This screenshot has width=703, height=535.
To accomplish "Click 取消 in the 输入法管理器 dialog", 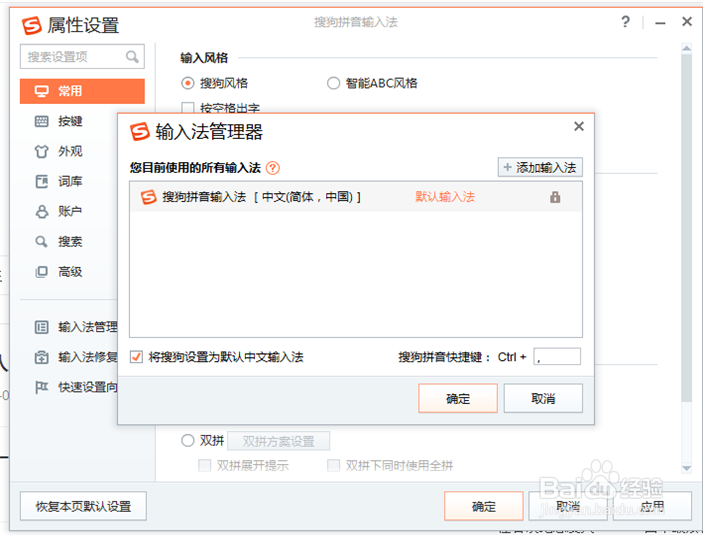I will click(x=543, y=398).
